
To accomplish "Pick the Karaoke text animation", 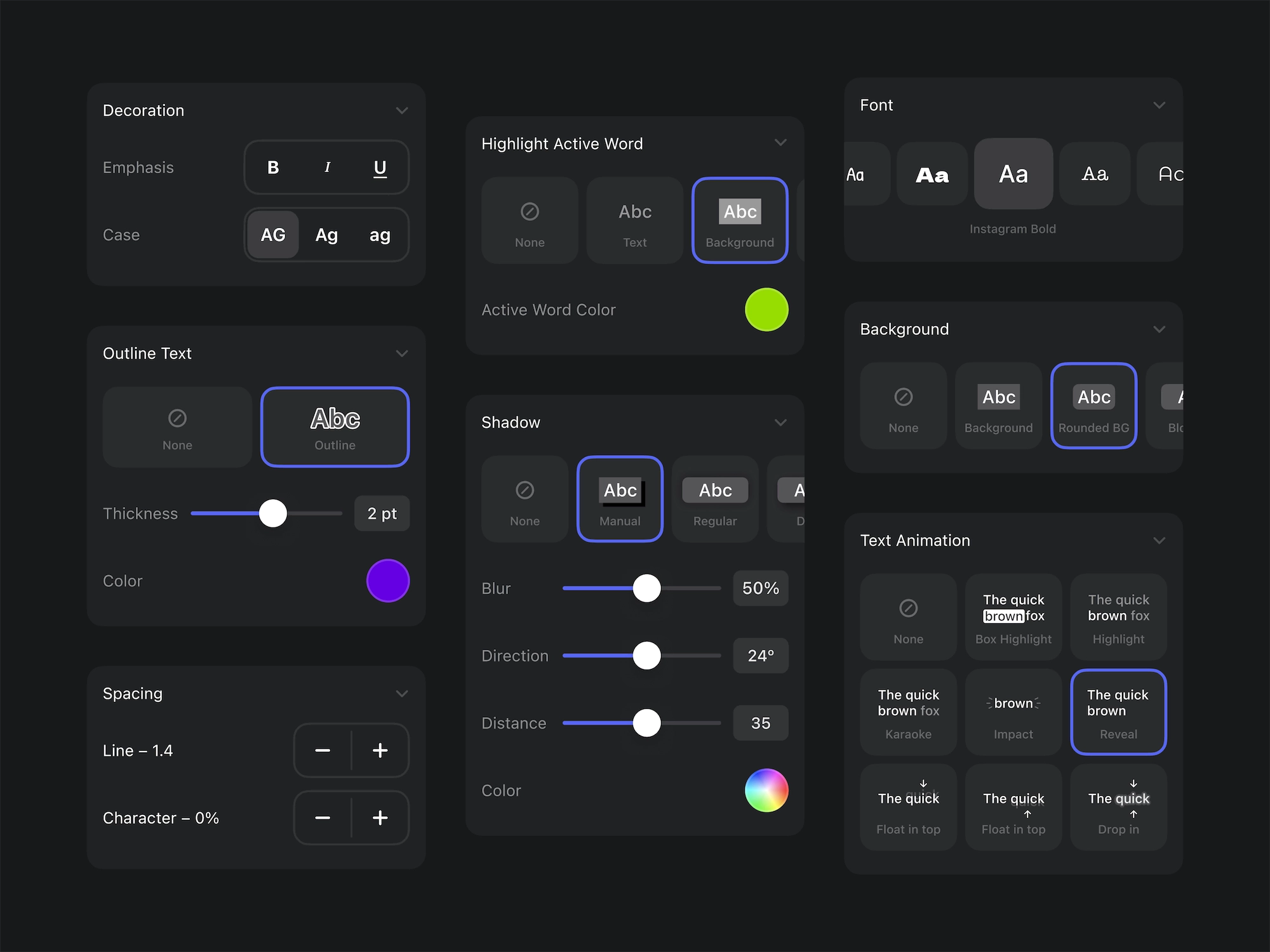I will click(908, 712).
